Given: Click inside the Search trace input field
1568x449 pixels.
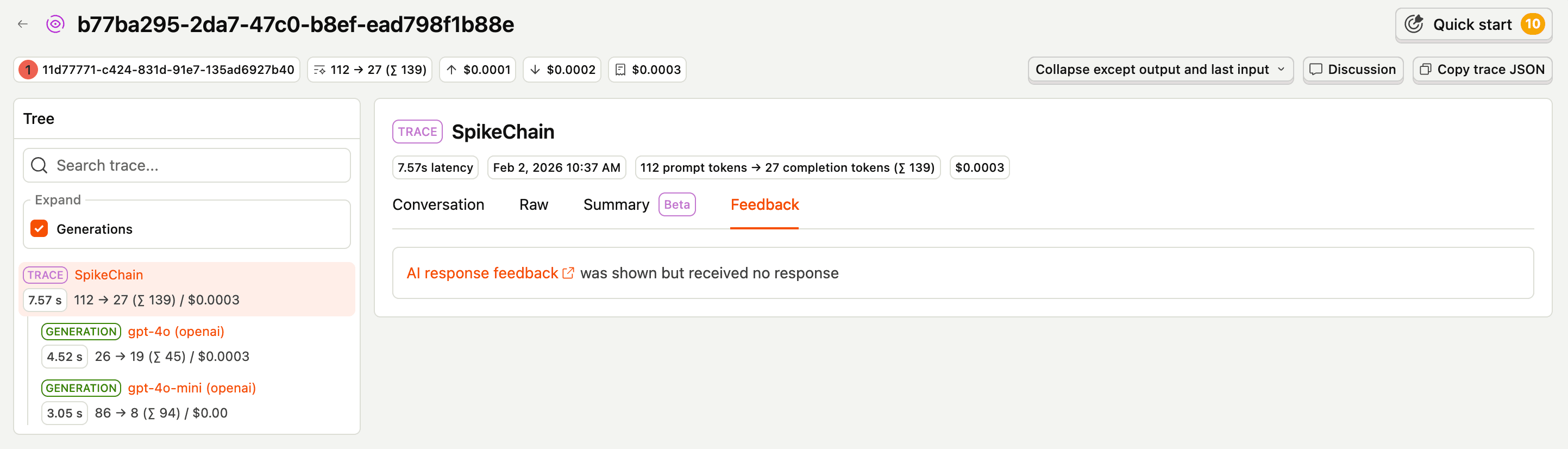Looking at the screenshot, I should 183,165.
